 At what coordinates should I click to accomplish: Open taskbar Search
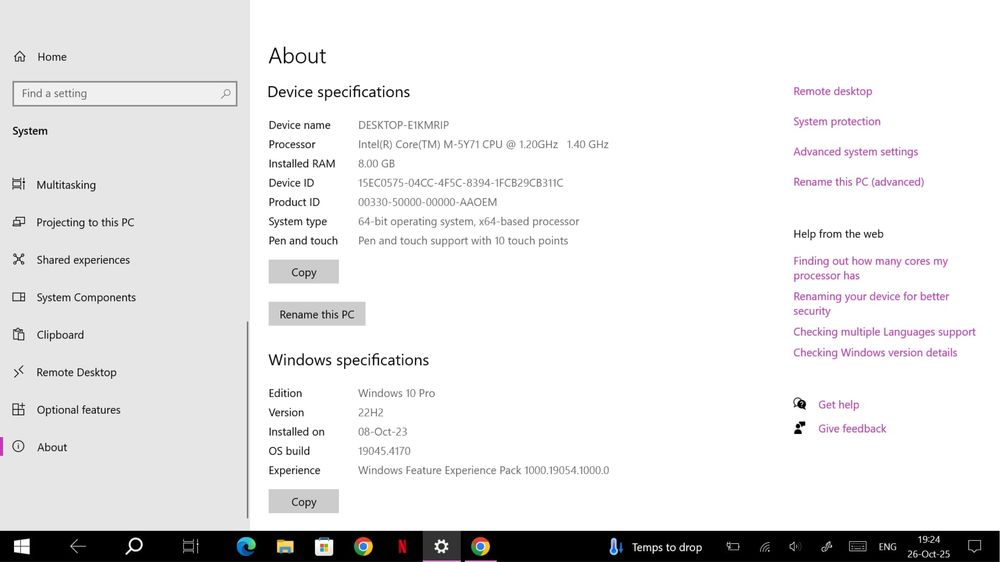coord(134,547)
